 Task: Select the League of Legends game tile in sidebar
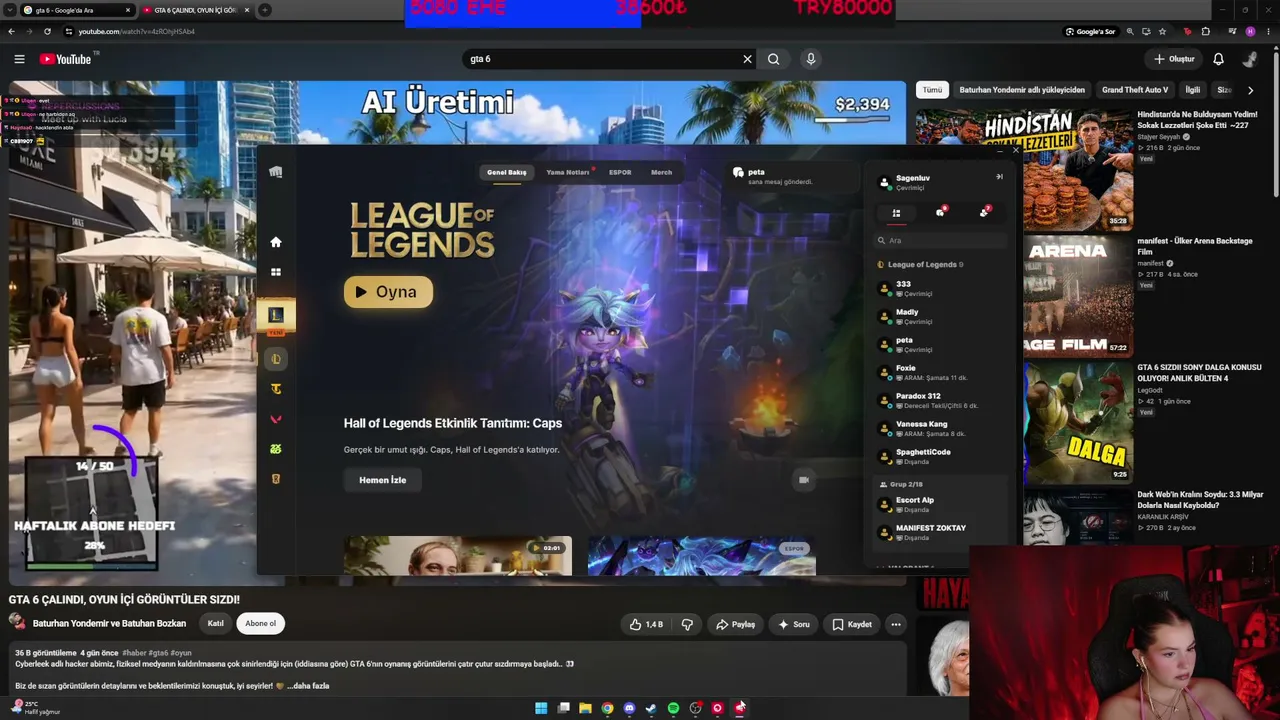pos(276,316)
